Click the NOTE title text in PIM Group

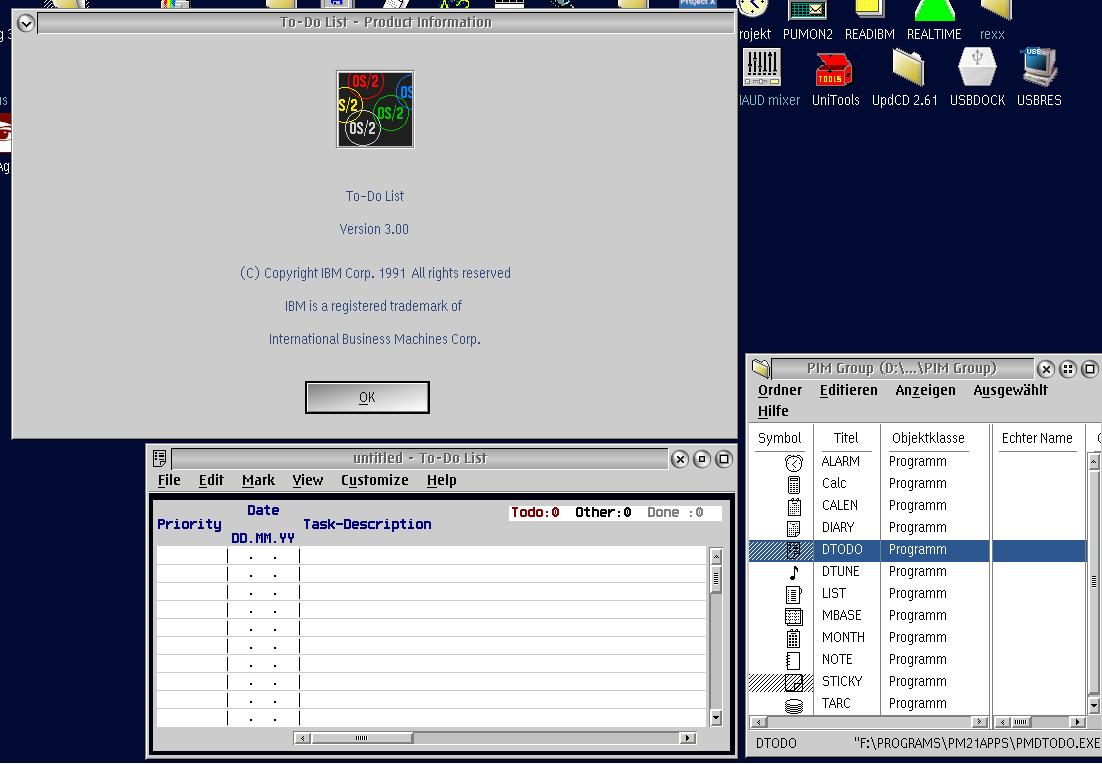(x=837, y=659)
